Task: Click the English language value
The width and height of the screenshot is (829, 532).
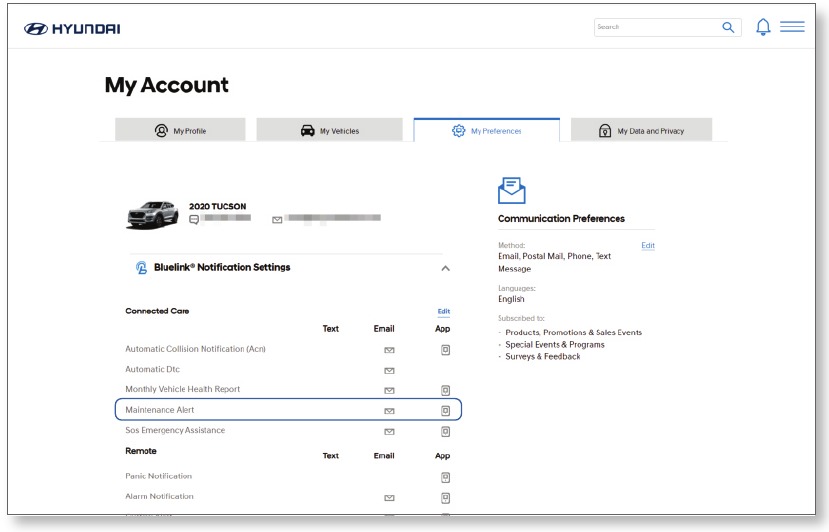Action: click(x=511, y=299)
